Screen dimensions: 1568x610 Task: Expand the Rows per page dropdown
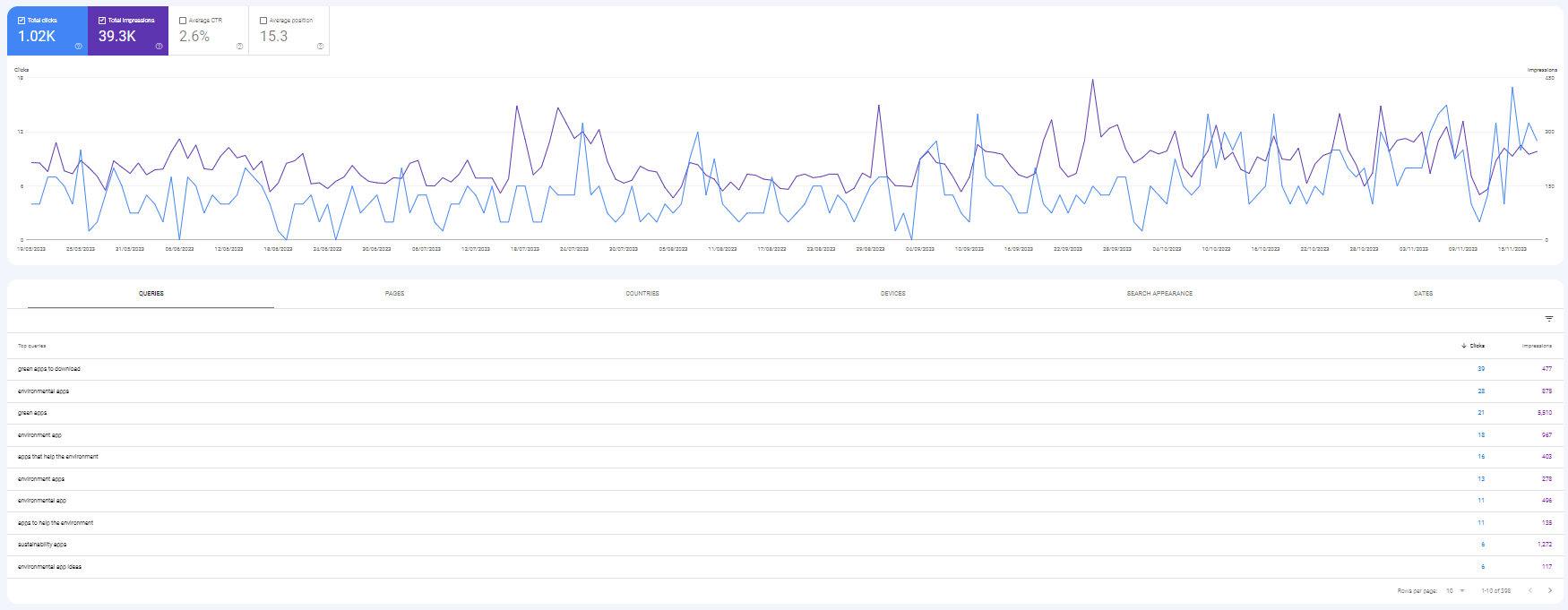(x=1455, y=590)
